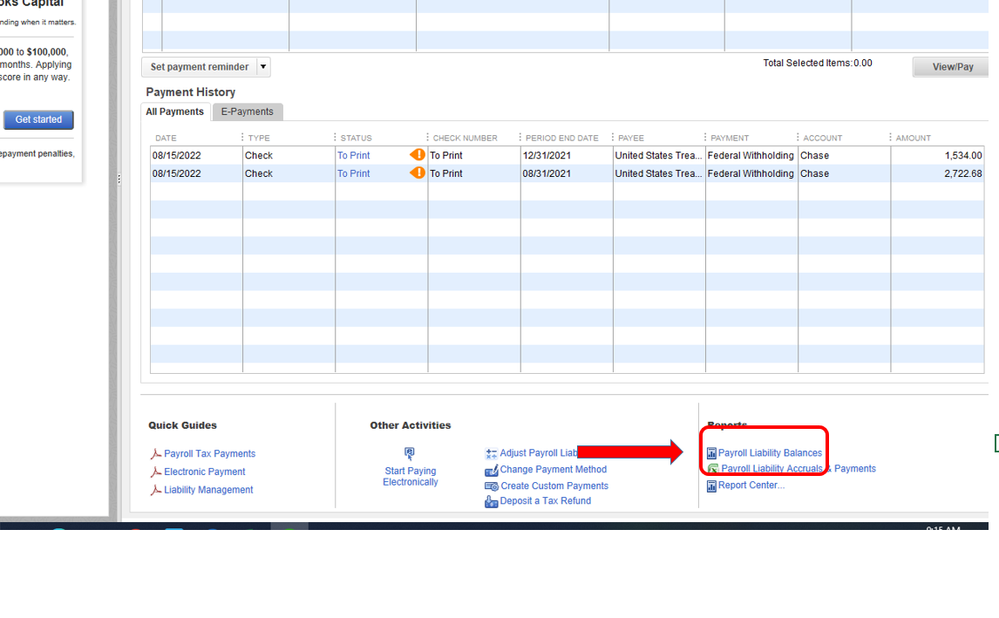
Task: Sort by the AMOUNT column header
Action: (913, 138)
